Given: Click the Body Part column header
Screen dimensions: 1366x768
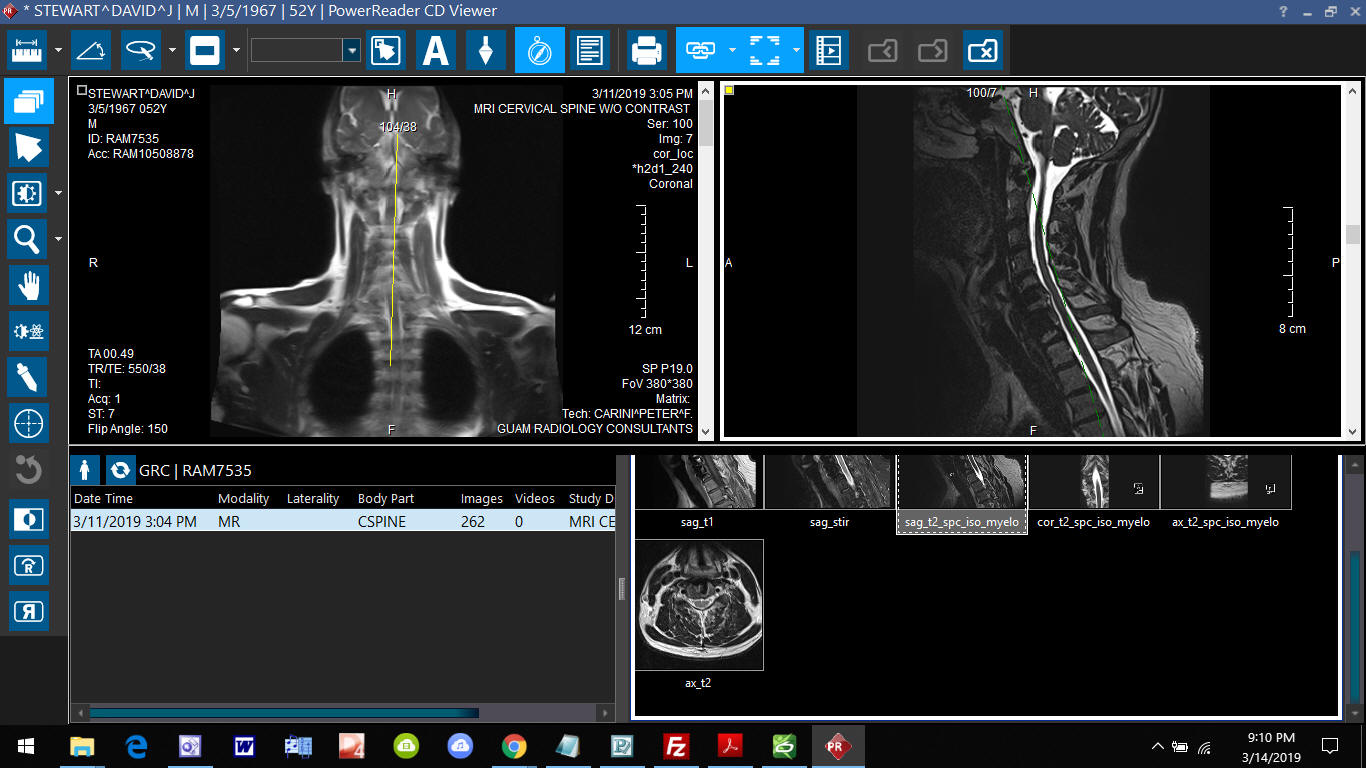Looking at the screenshot, I should click(385, 498).
